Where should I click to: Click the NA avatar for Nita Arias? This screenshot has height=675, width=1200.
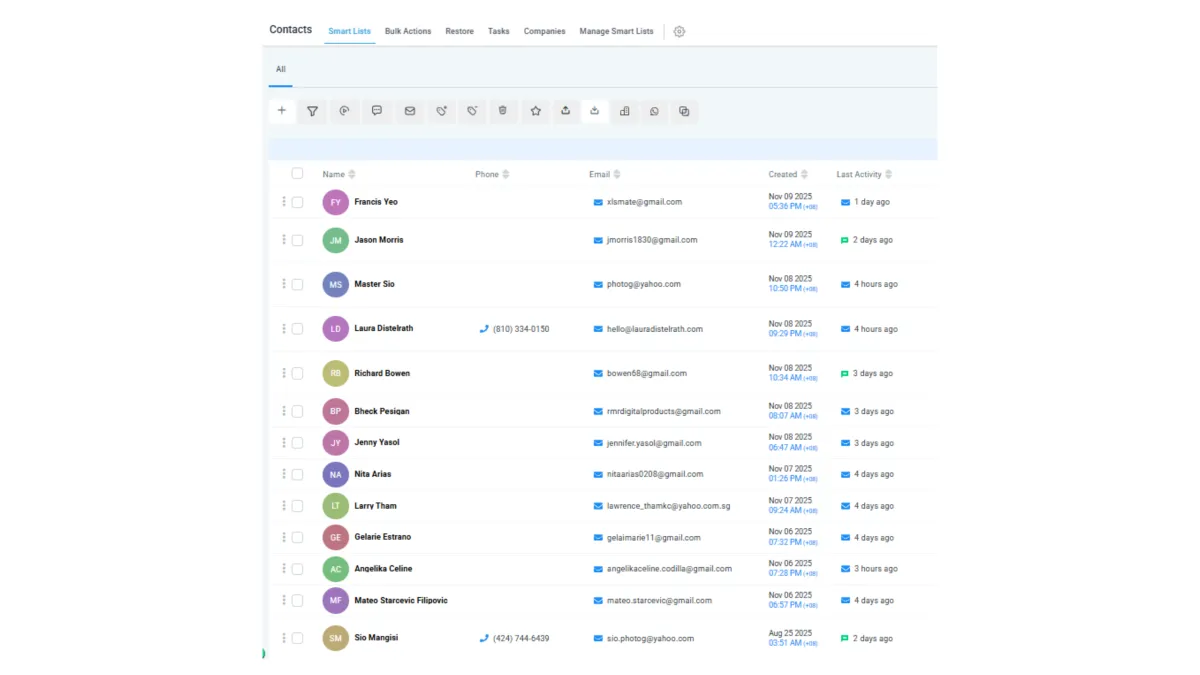[335, 474]
